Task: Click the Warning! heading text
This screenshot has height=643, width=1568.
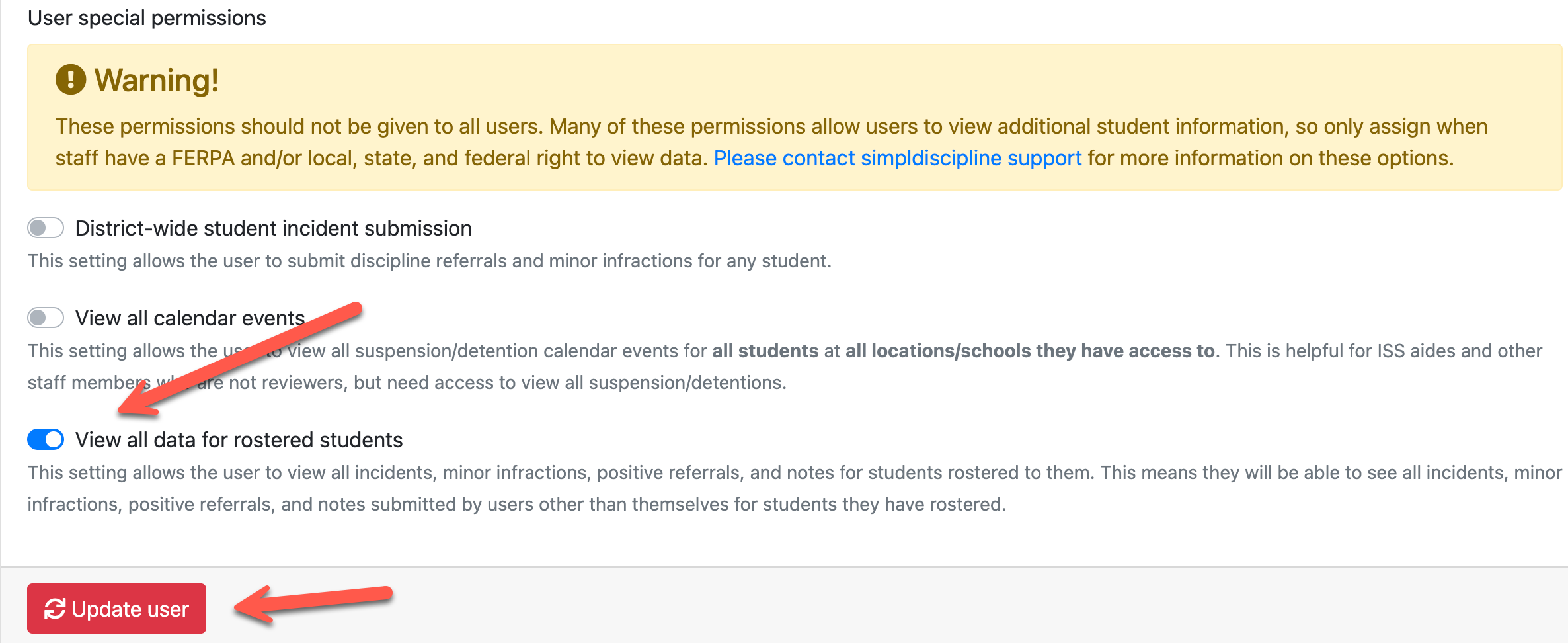Action: pyautogui.click(x=156, y=81)
